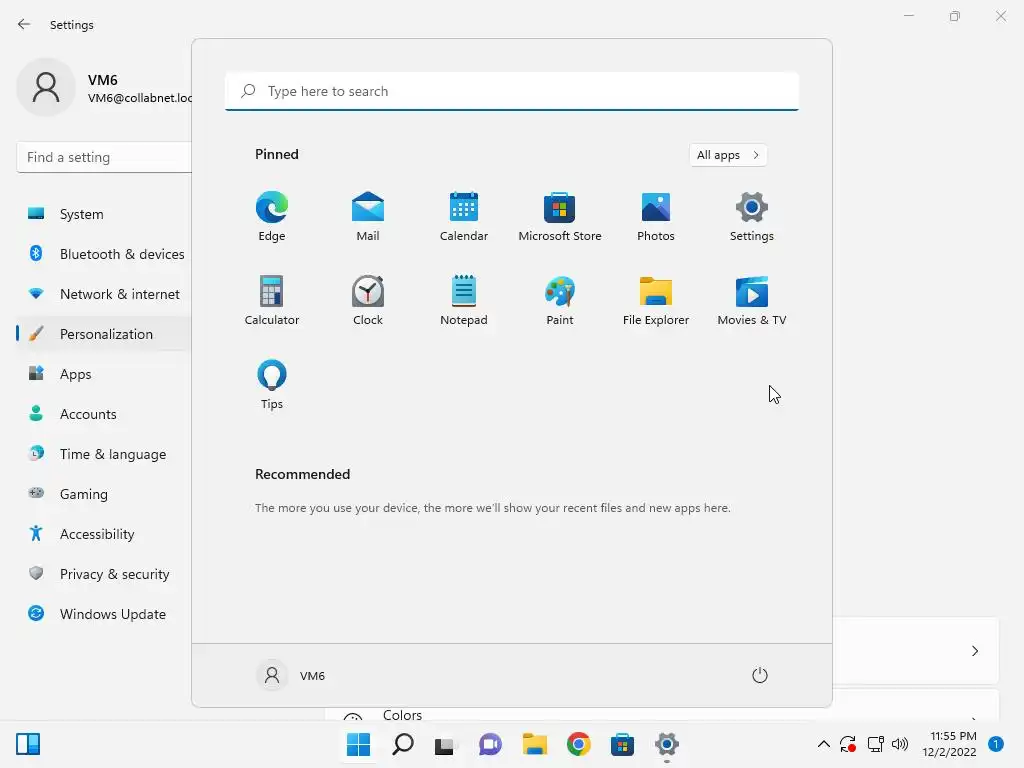Launch Google Chrome from the taskbar
Image resolution: width=1024 pixels, height=768 pixels.
pyautogui.click(x=579, y=744)
